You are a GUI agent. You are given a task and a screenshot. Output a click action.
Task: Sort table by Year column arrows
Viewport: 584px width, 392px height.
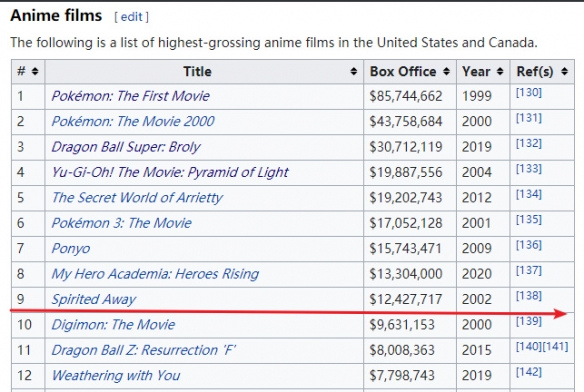(500, 71)
